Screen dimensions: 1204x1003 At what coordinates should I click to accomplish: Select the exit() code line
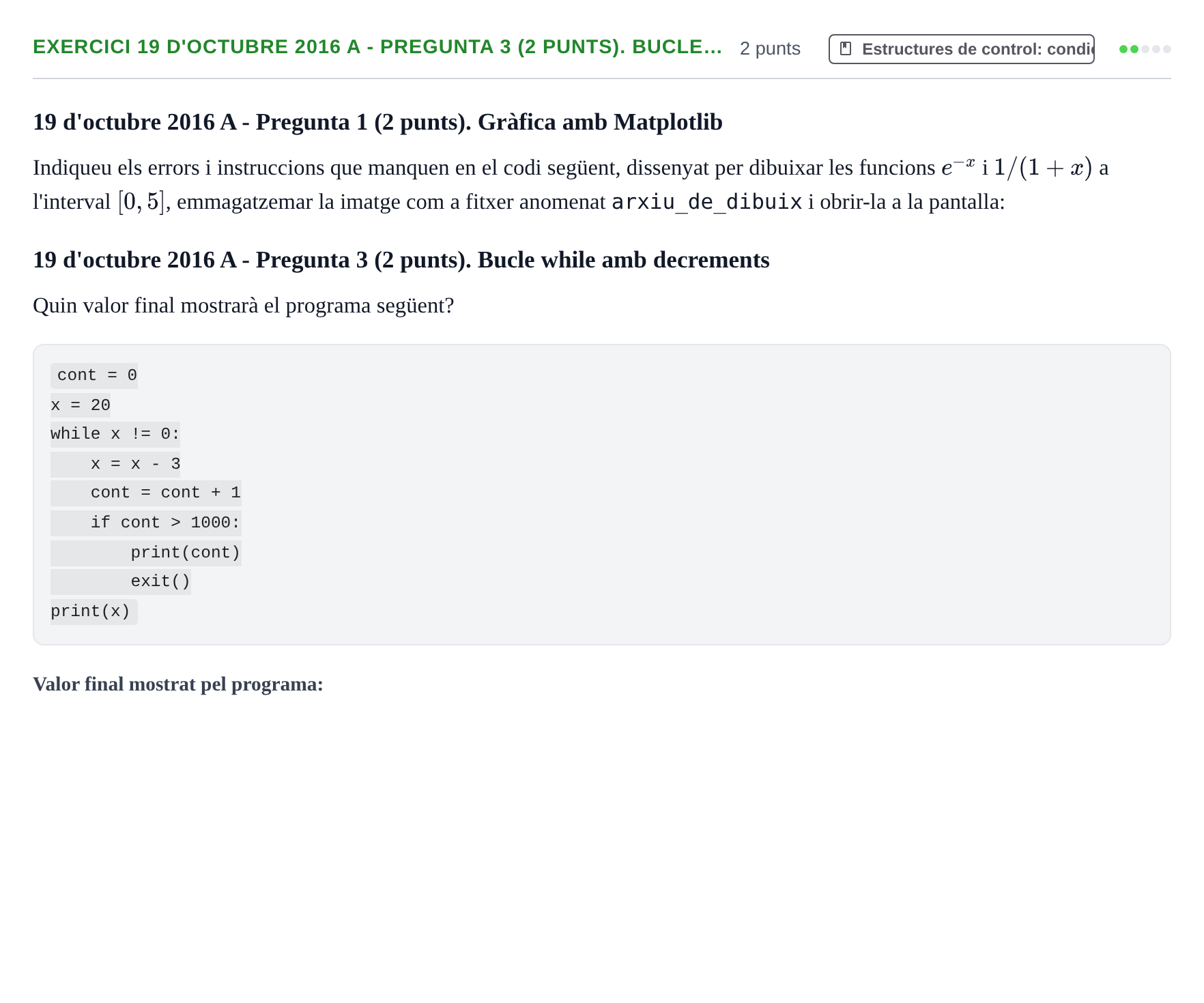pyautogui.click(x=121, y=581)
